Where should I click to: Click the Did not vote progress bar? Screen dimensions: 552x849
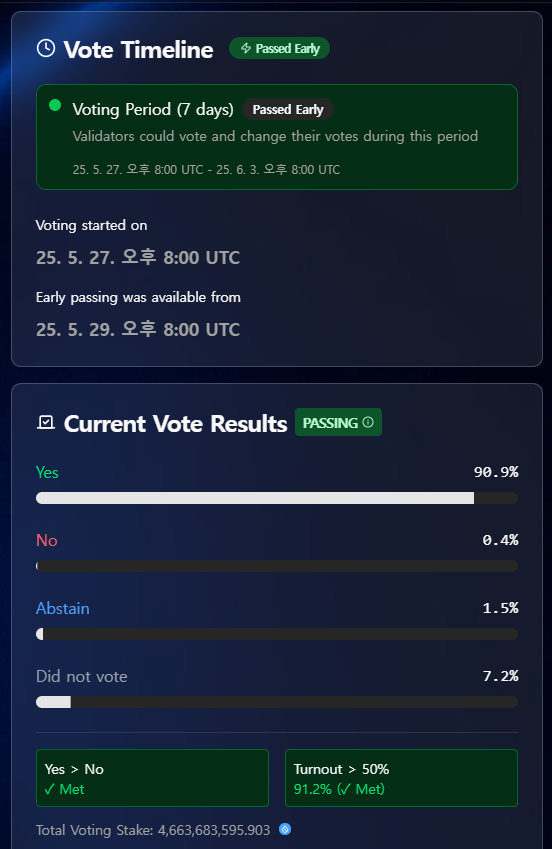[x=277, y=702]
